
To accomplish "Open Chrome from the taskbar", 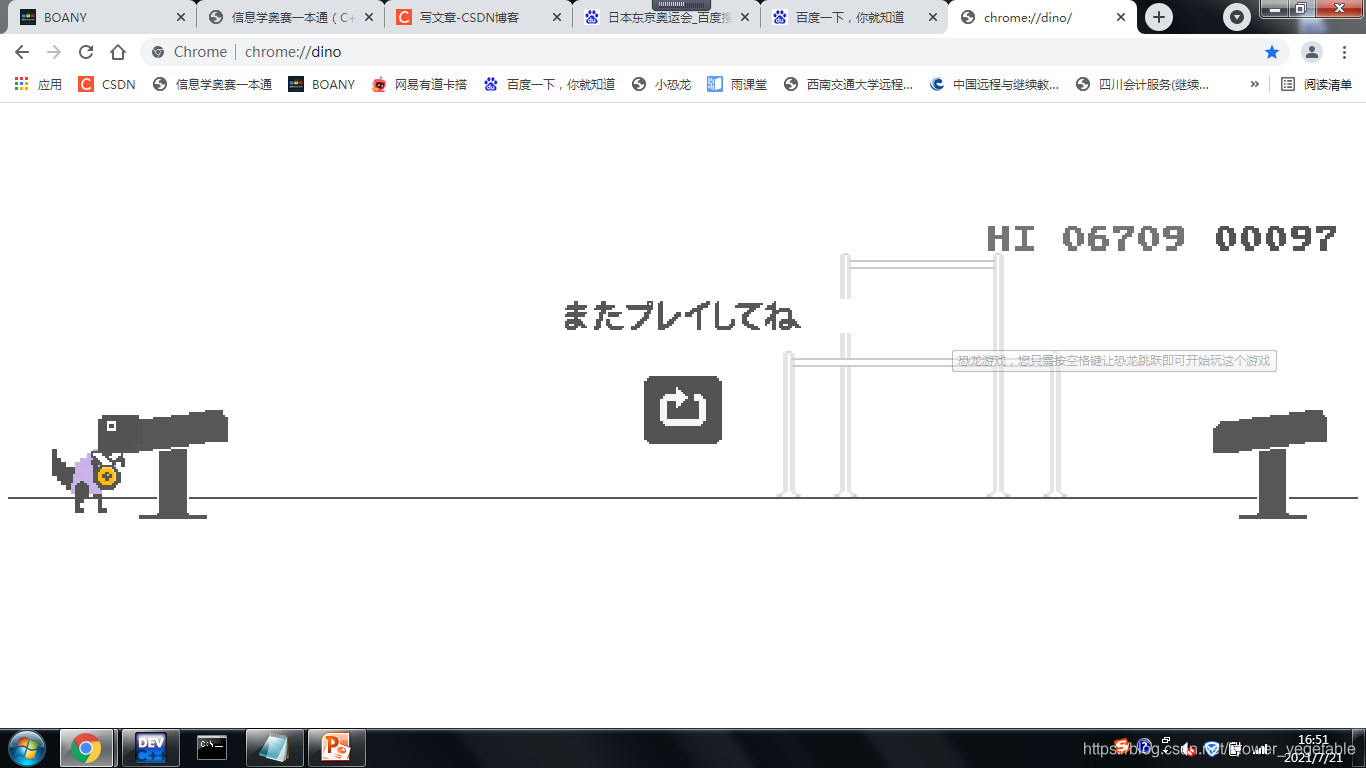I will [86, 748].
